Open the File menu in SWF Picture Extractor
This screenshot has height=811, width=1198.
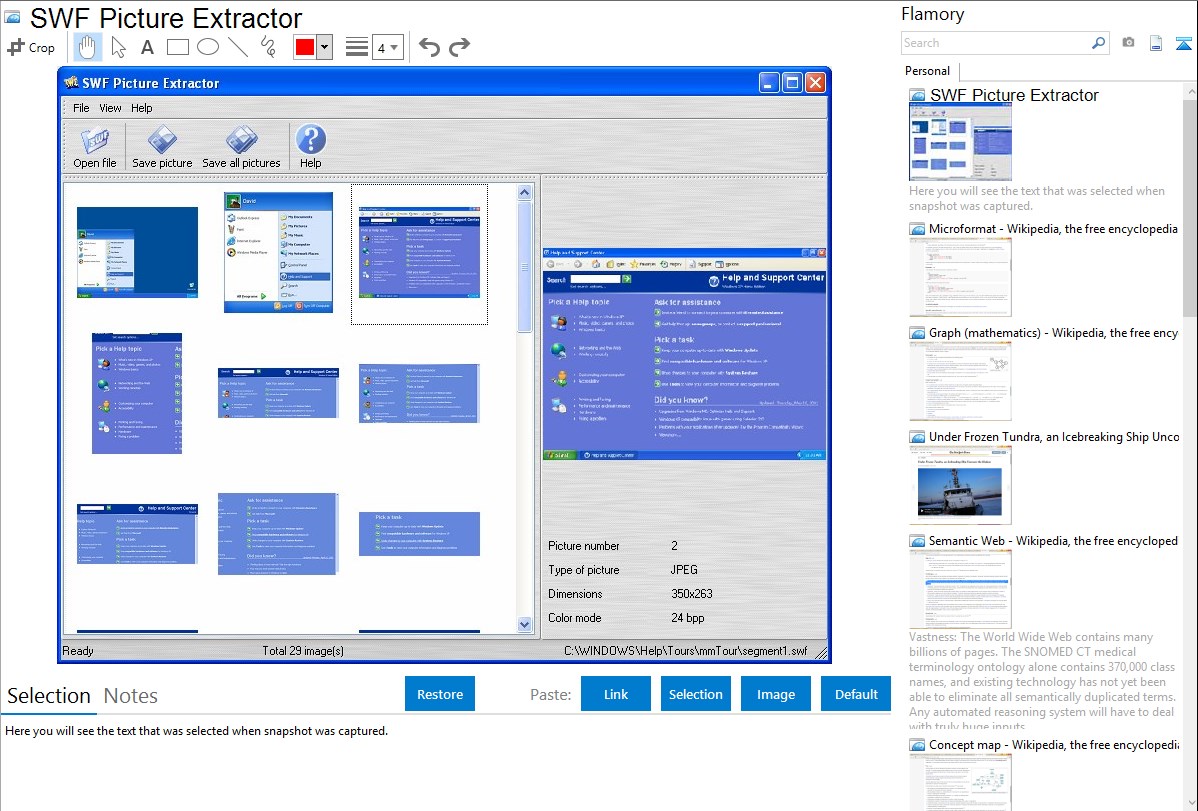click(81, 108)
